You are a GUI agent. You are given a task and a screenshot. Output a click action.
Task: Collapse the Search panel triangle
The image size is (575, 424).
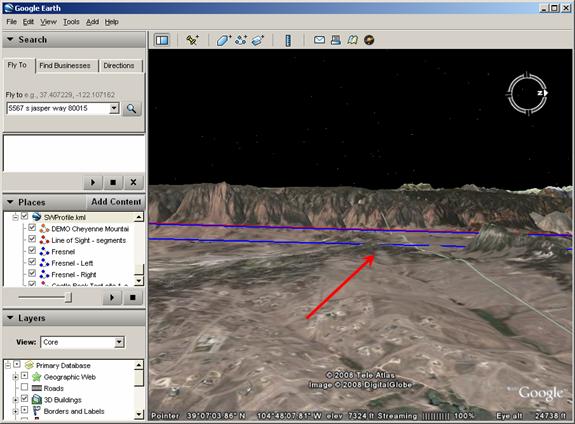(x=10, y=39)
